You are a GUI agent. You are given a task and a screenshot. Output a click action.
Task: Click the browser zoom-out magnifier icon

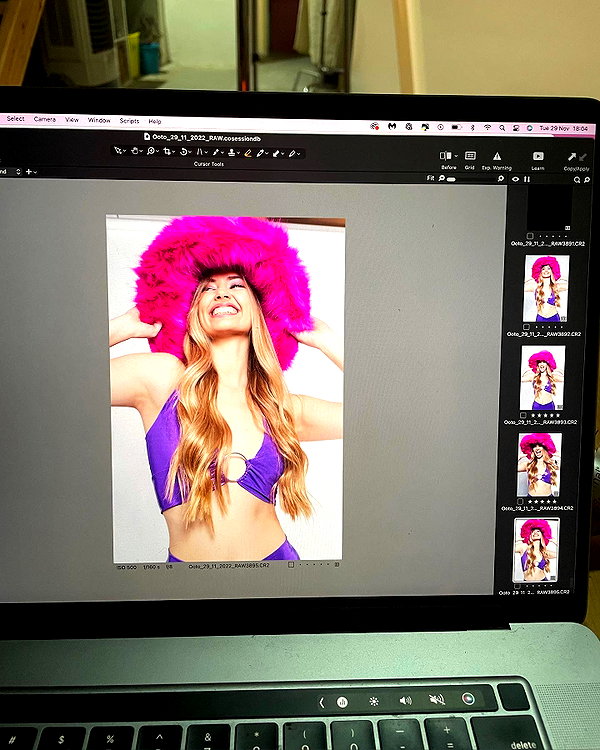[x=577, y=180]
